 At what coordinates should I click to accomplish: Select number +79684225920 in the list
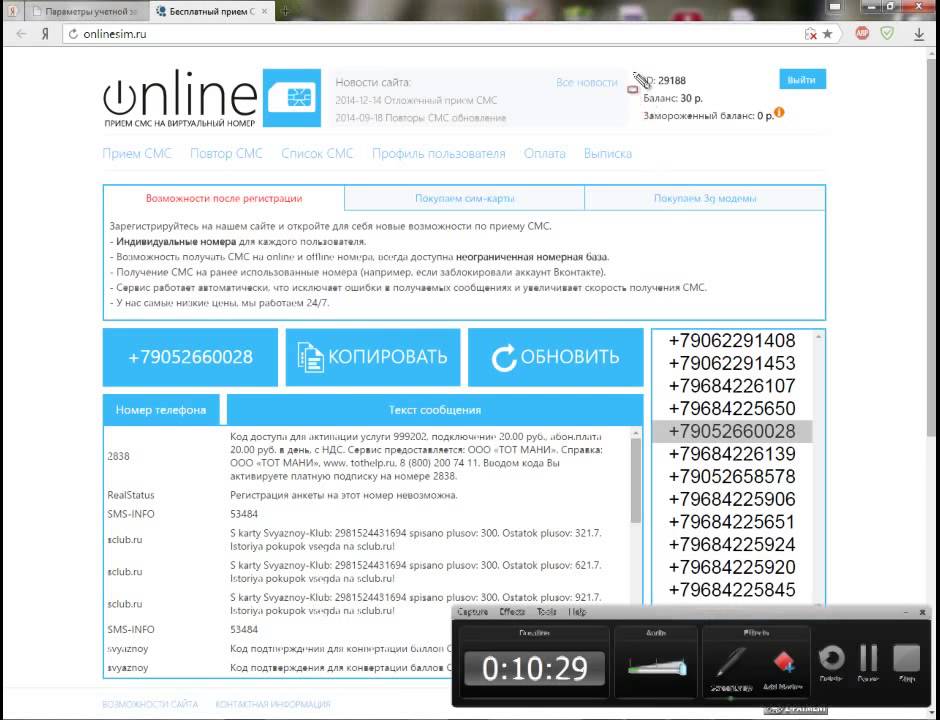pos(732,567)
